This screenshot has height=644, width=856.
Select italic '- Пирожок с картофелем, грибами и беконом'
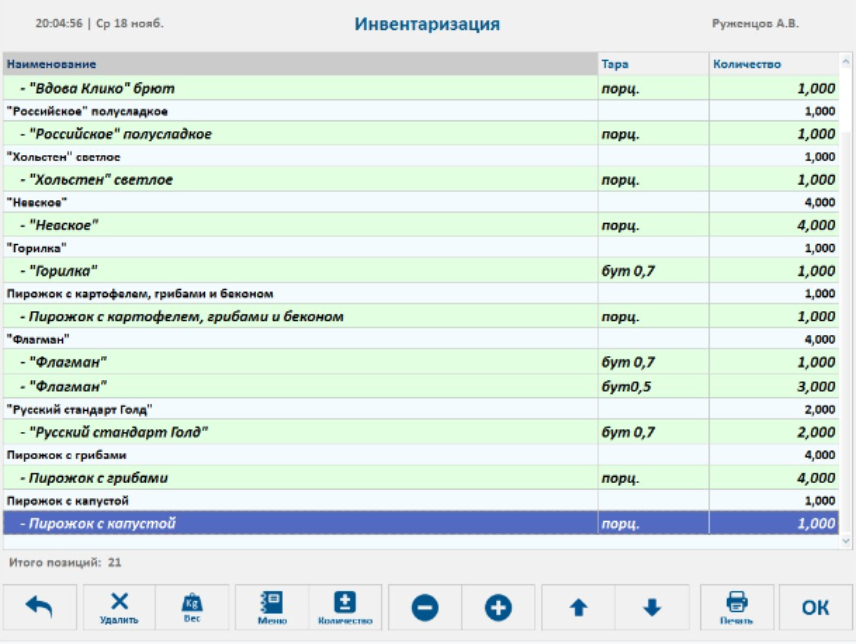[421, 317]
